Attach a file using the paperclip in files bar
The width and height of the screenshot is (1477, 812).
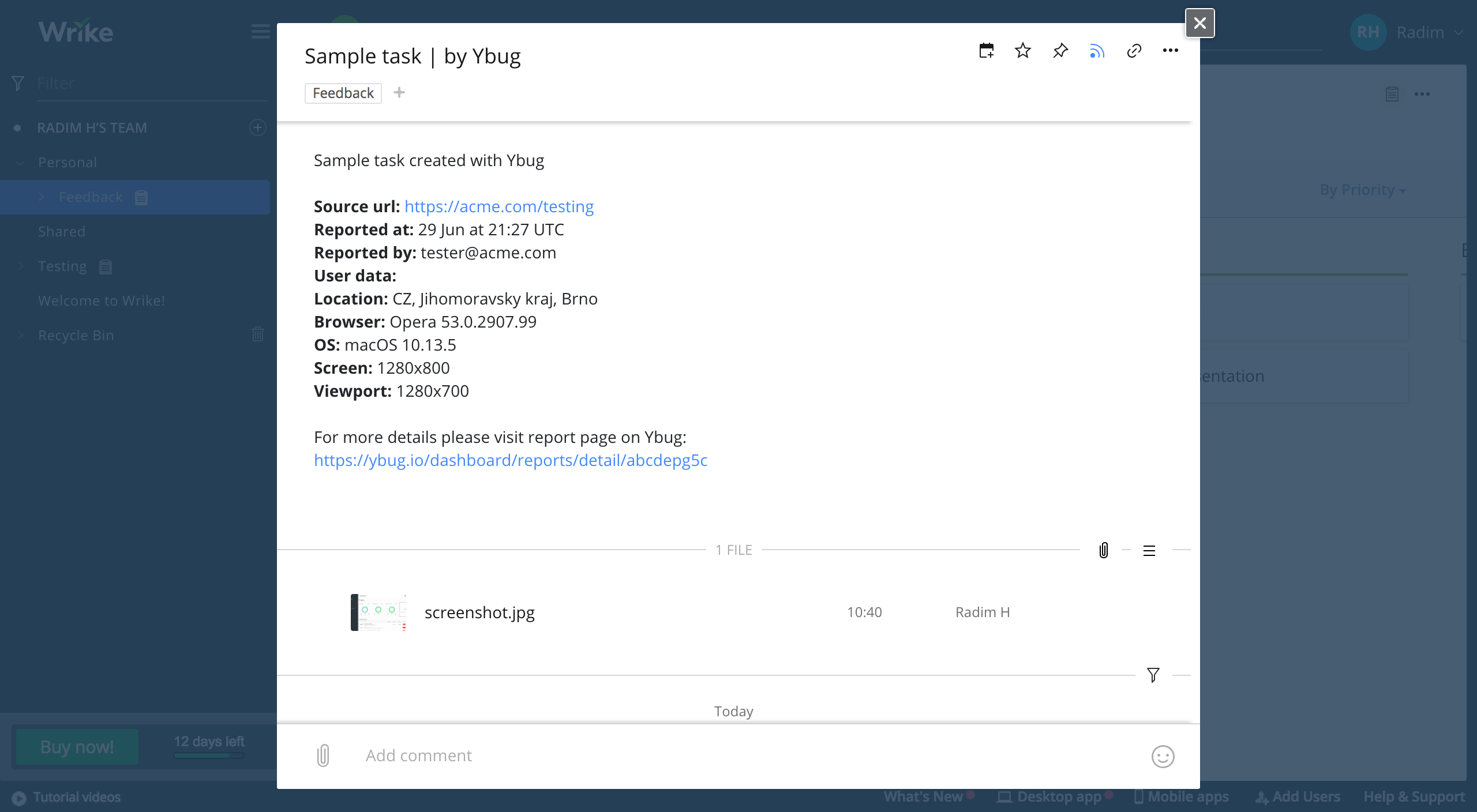(x=1103, y=550)
